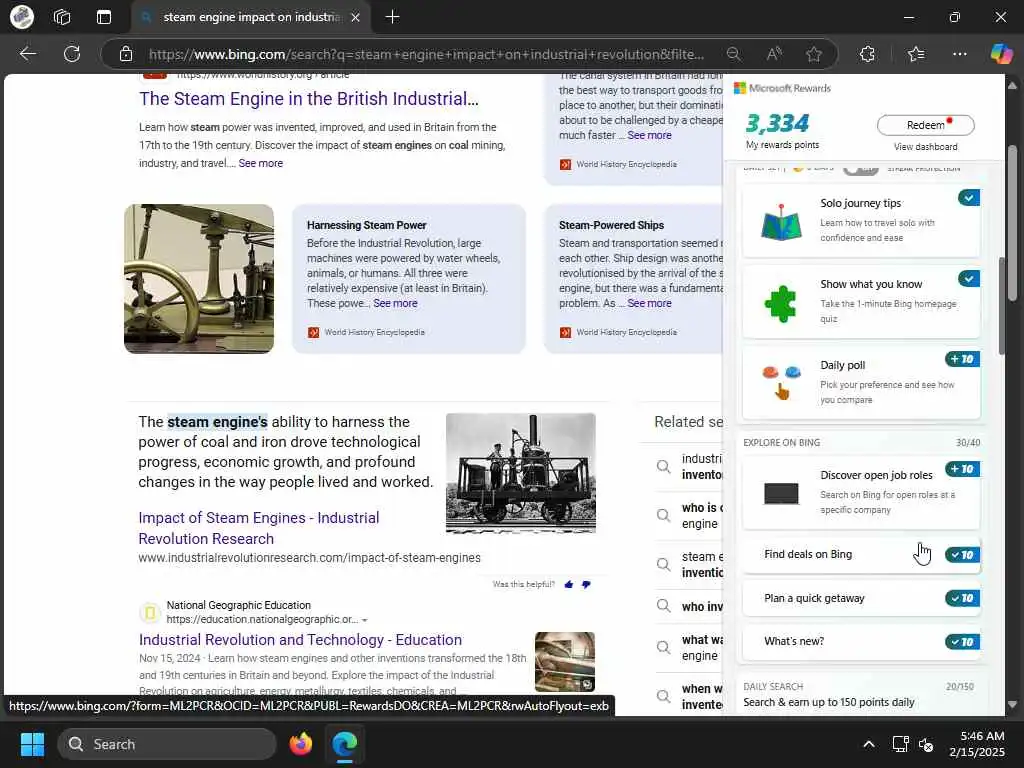Click the 3,334 rewards points total
This screenshot has width=1024, height=768.
tap(777, 123)
